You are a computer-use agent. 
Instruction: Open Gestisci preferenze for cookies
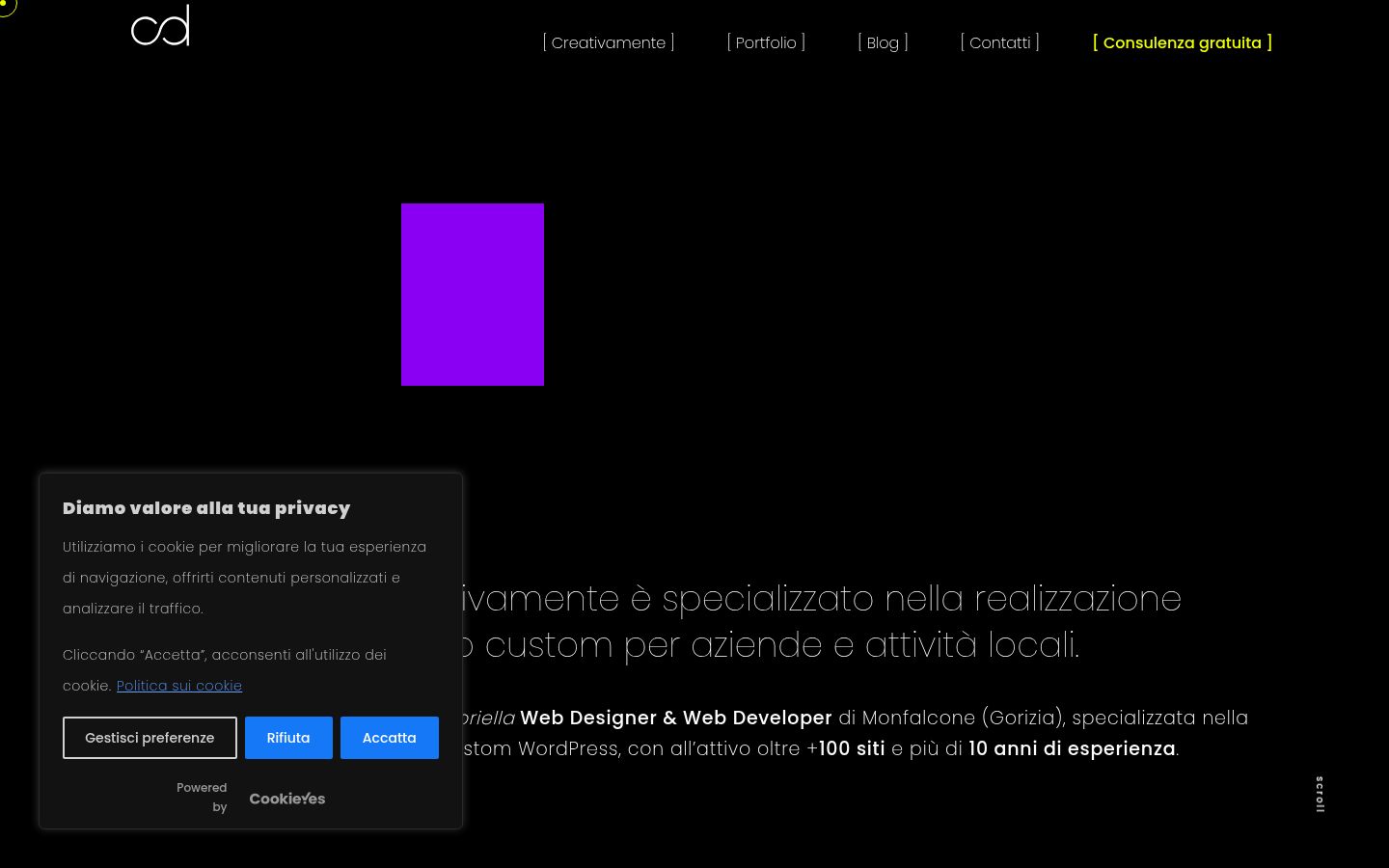coord(150,738)
